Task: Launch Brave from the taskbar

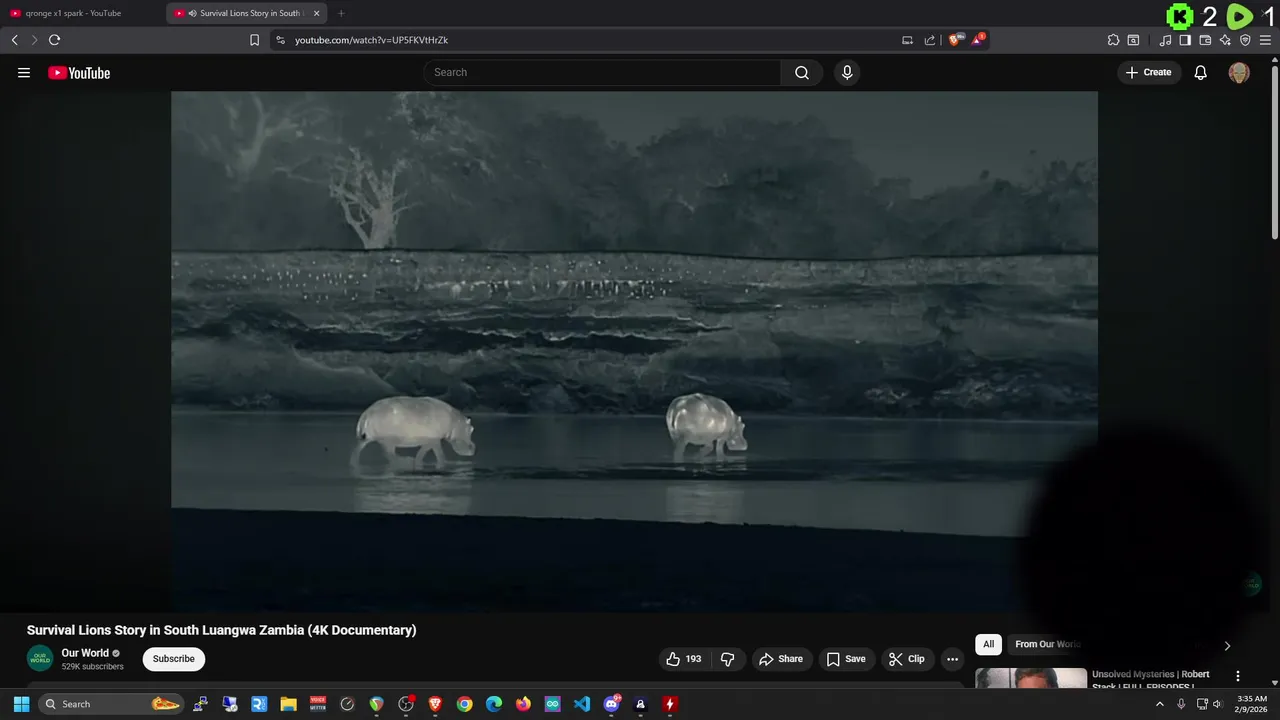Action: tap(435, 704)
